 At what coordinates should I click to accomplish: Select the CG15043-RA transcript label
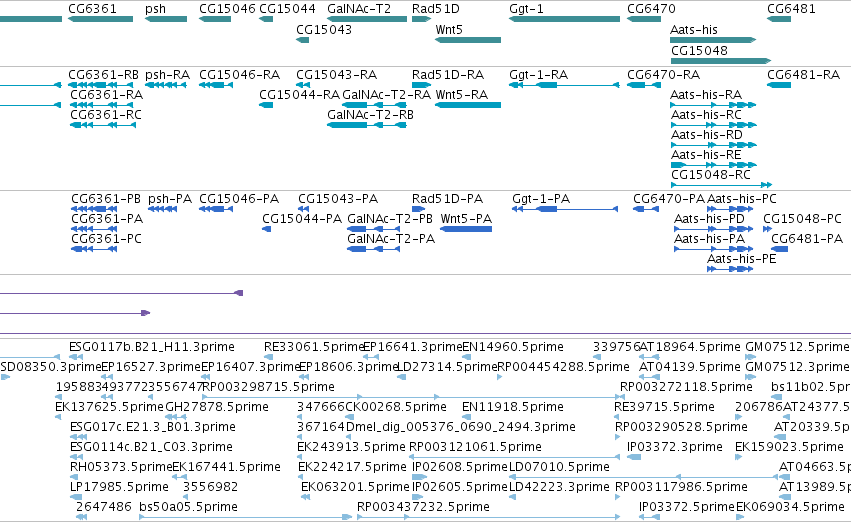coord(336,74)
